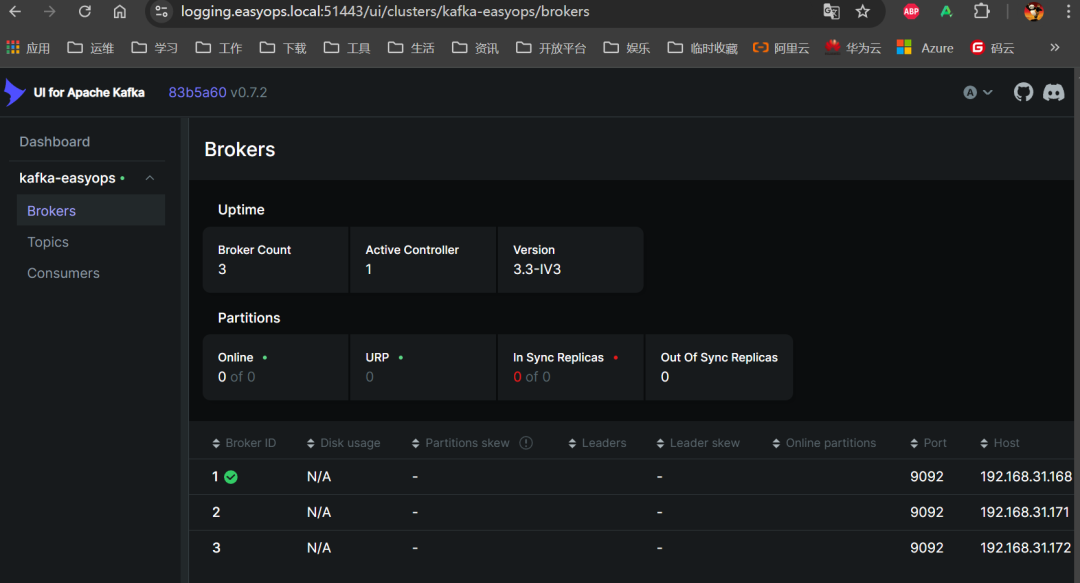Click the Partitions skew info icon

coord(526,443)
